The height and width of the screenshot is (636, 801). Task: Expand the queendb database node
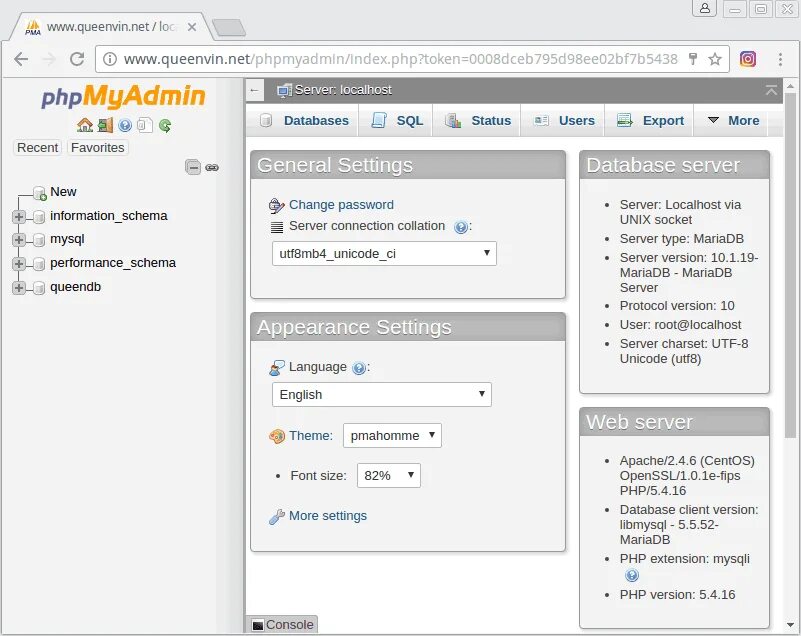coord(18,288)
